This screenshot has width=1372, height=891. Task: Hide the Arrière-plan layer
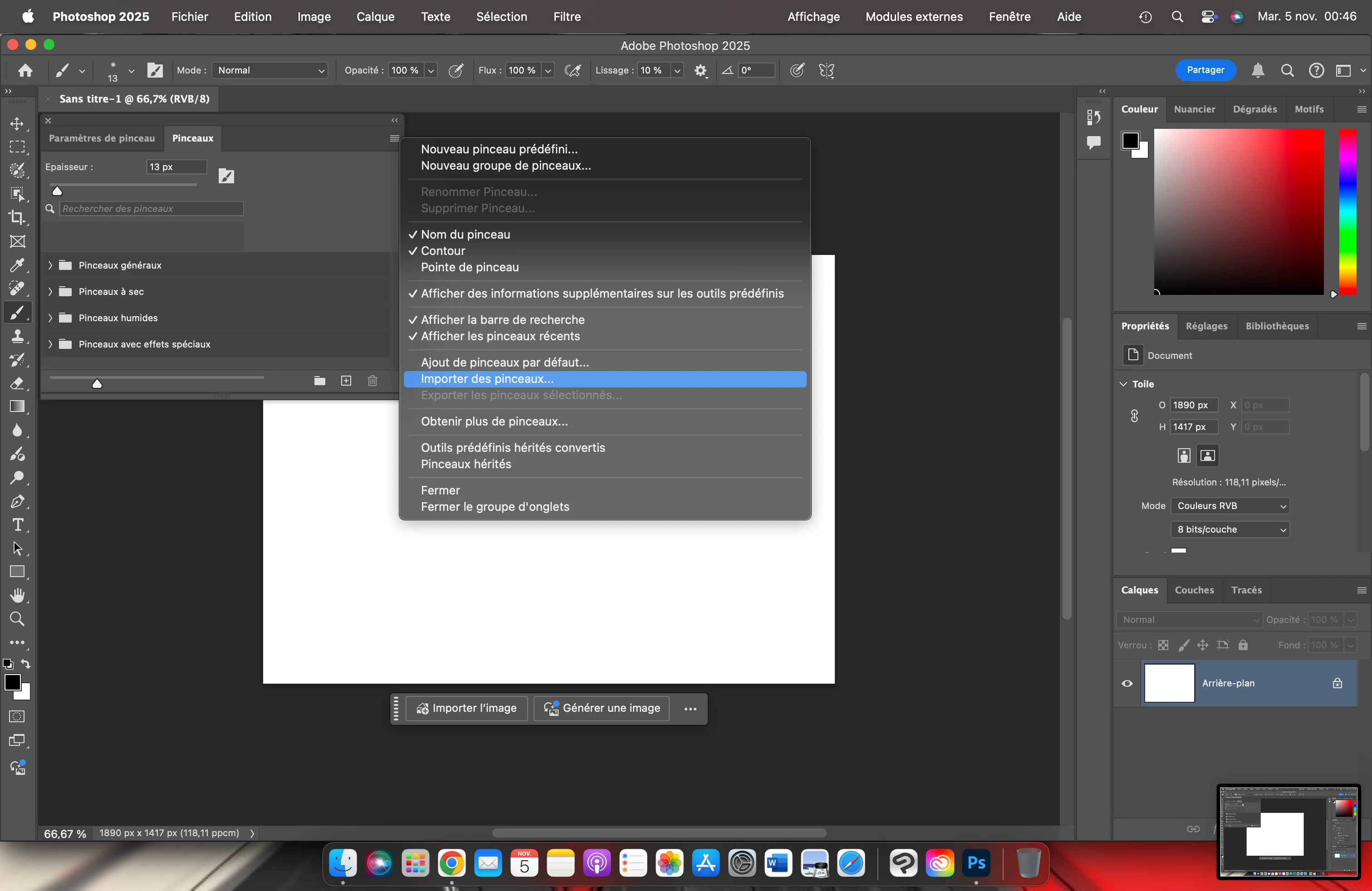[1127, 684]
